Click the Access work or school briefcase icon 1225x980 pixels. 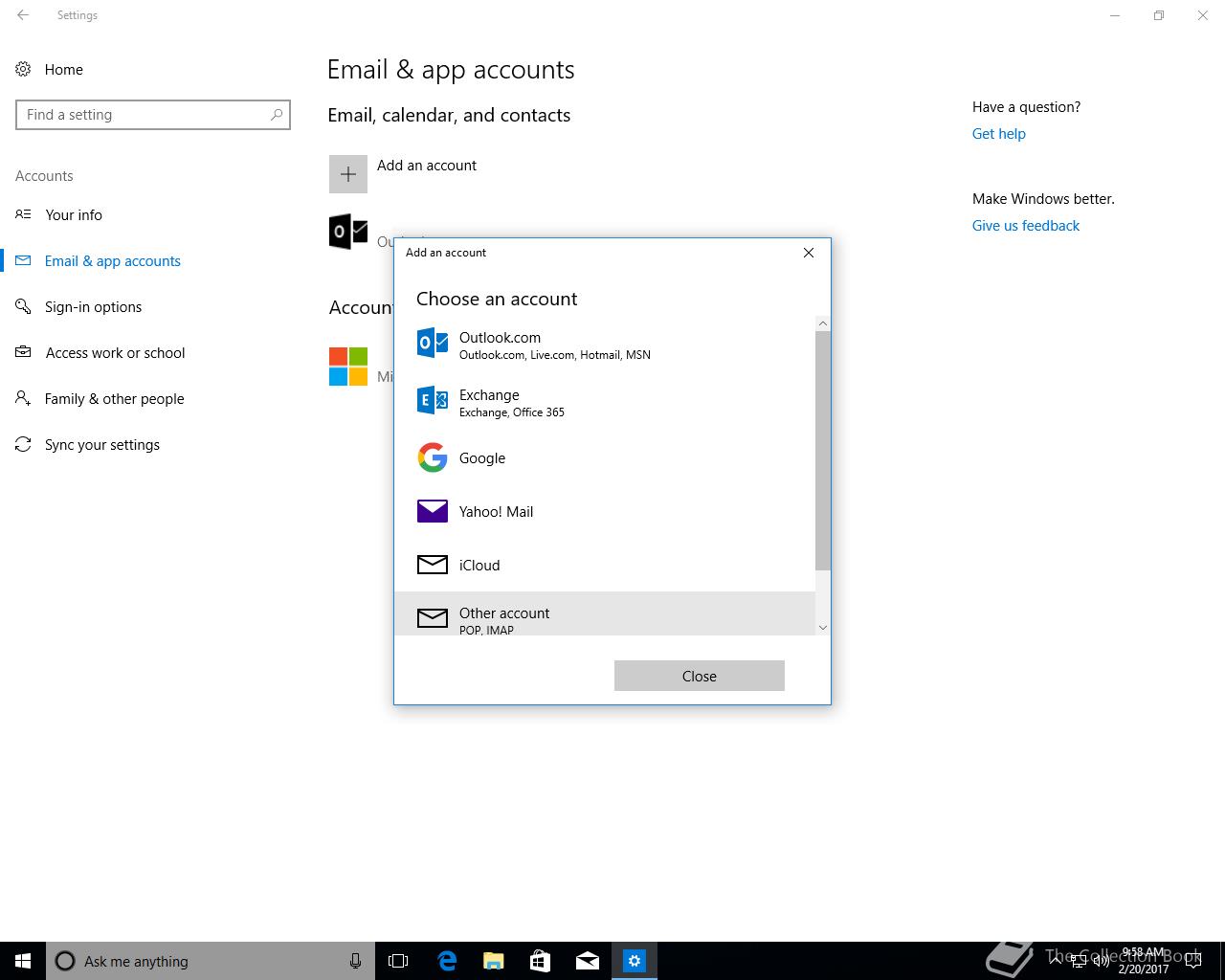(x=23, y=352)
